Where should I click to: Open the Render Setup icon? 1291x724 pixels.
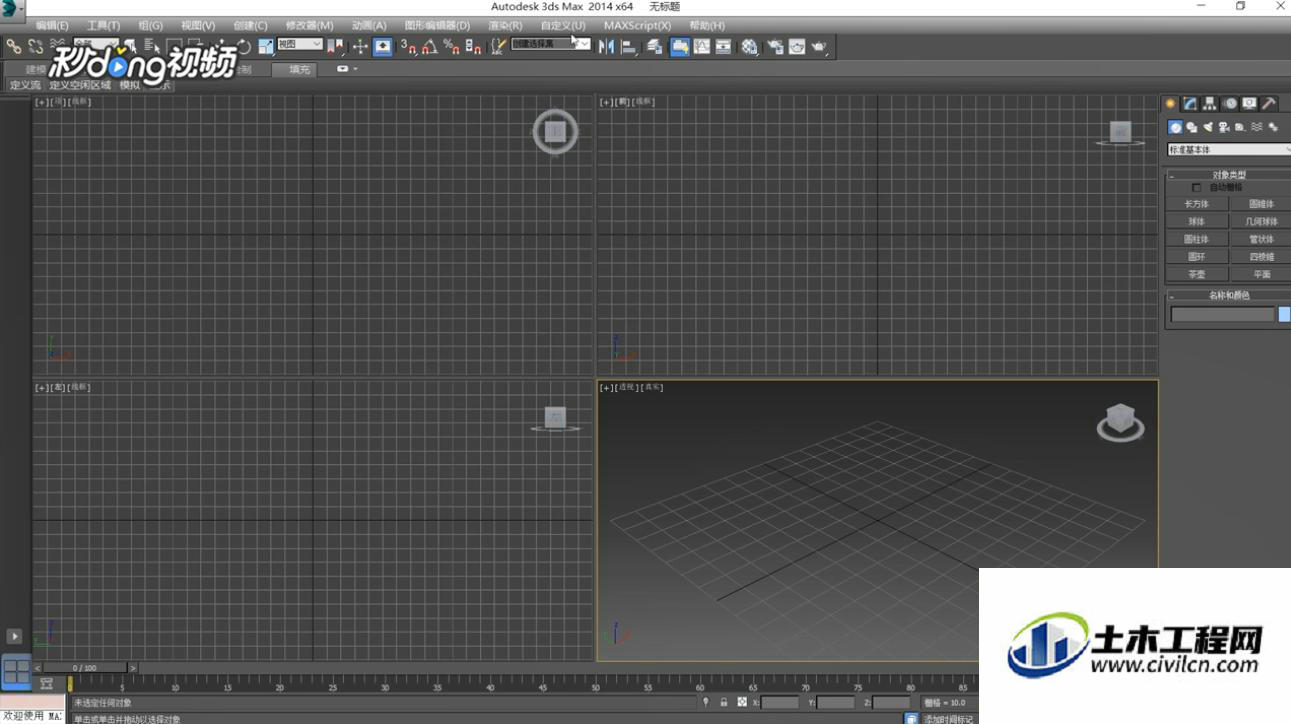pos(775,46)
